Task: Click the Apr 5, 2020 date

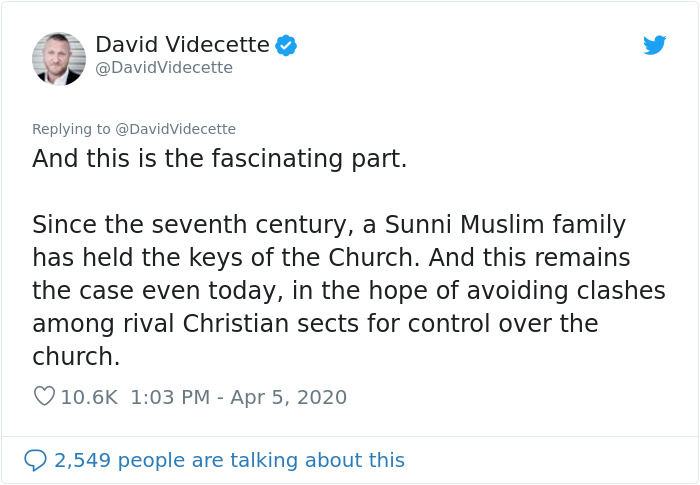Action: click(x=290, y=397)
